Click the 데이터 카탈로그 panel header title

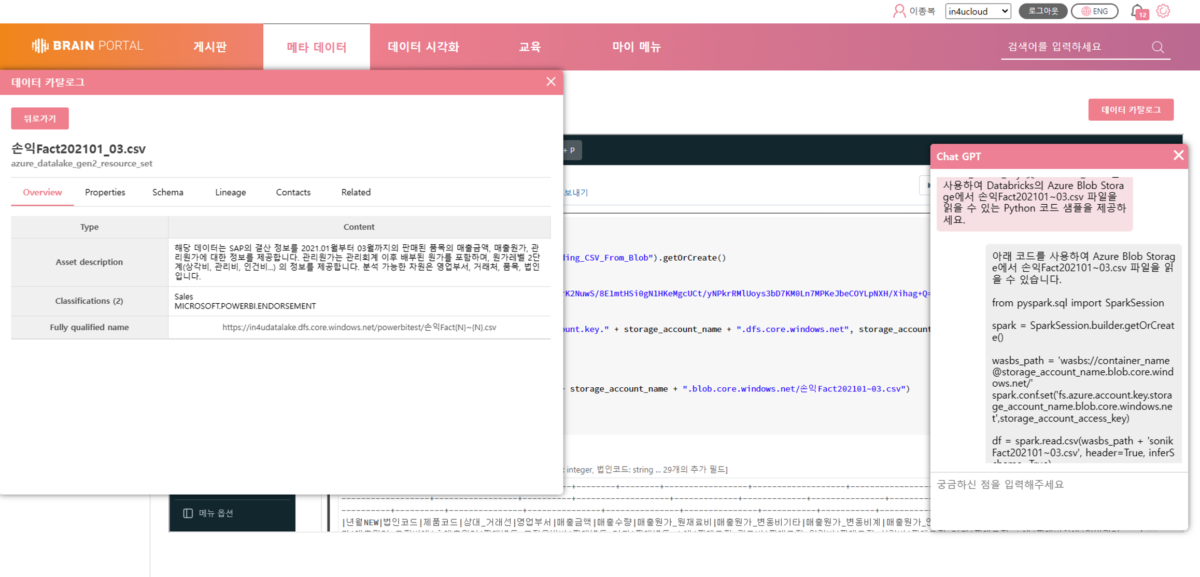[x=47, y=82]
